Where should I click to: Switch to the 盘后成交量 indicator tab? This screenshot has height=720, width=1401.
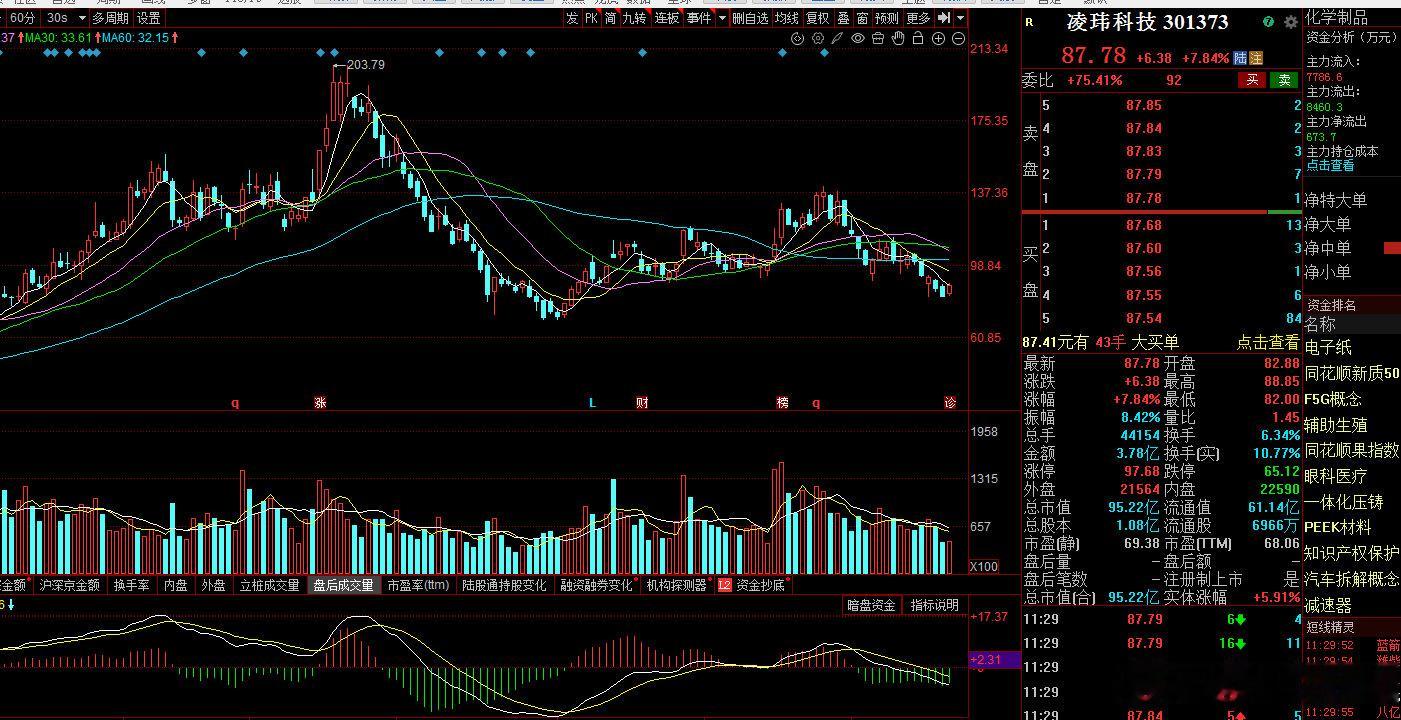343,585
